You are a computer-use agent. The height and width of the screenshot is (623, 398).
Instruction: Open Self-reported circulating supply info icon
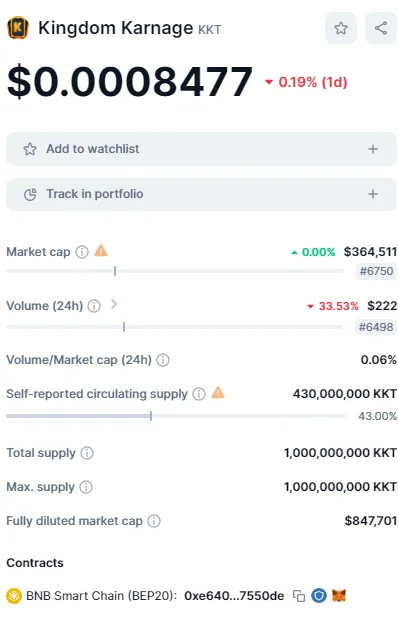pyautogui.click(x=199, y=394)
